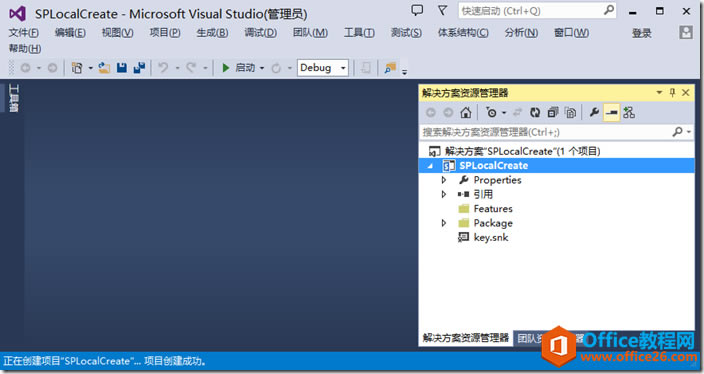Click the Quick Launch search field
Viewport: 704px width, 374px height.
tap(537, 10)
